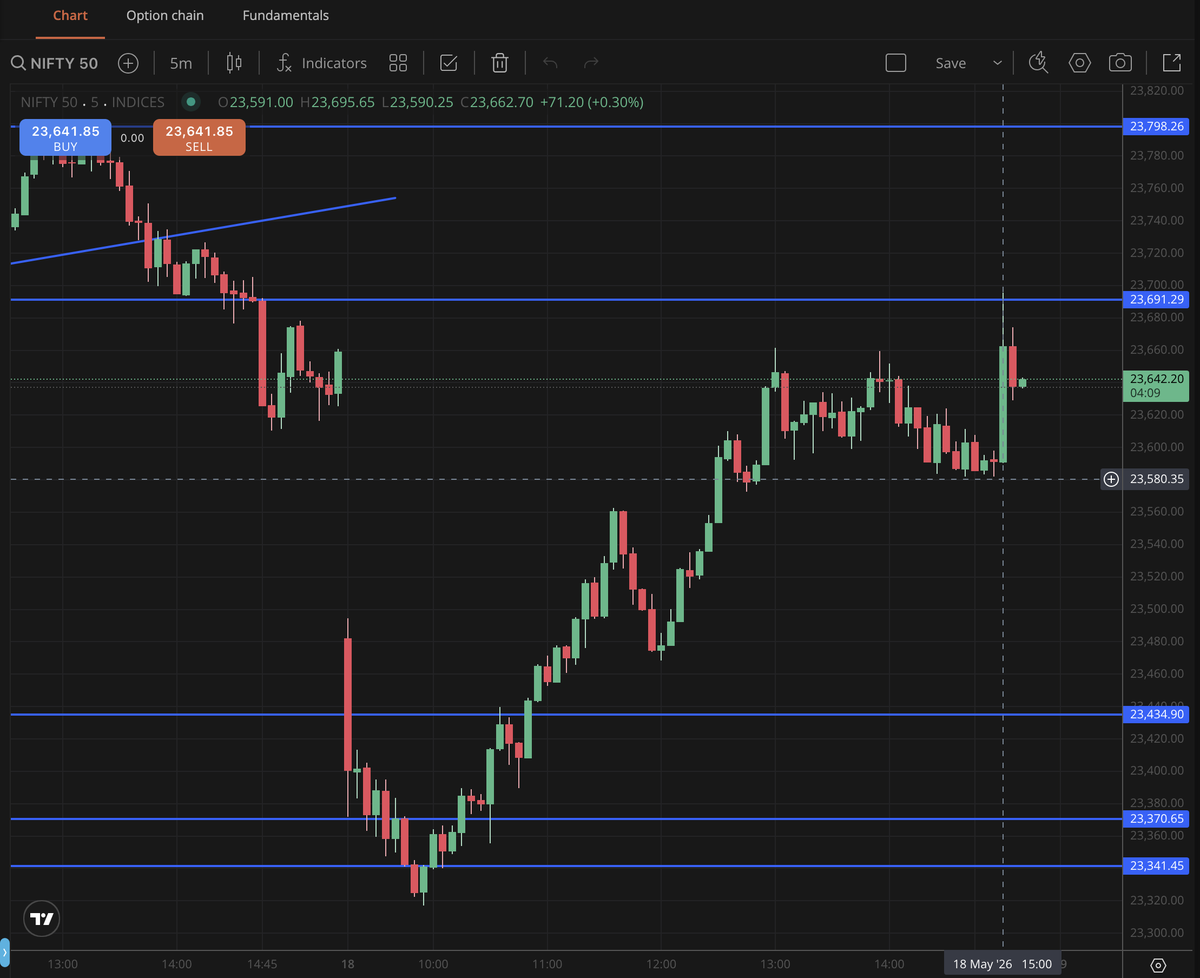1200x978 pixels.
Task: Click the 14:45 label on time axis
Action: (261, 964)
